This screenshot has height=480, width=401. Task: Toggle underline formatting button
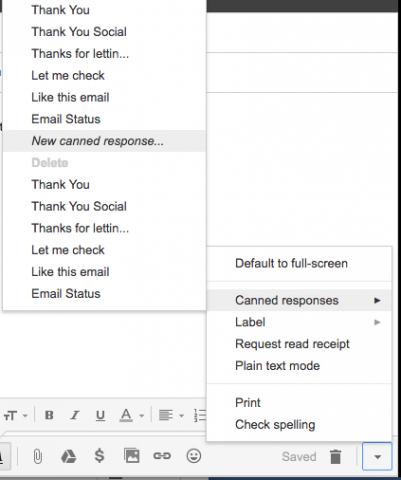[x=100, y=416]
